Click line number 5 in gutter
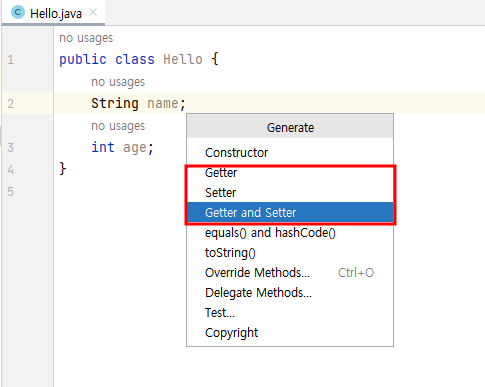The image size is (485, 387). (x=11, y=192)
